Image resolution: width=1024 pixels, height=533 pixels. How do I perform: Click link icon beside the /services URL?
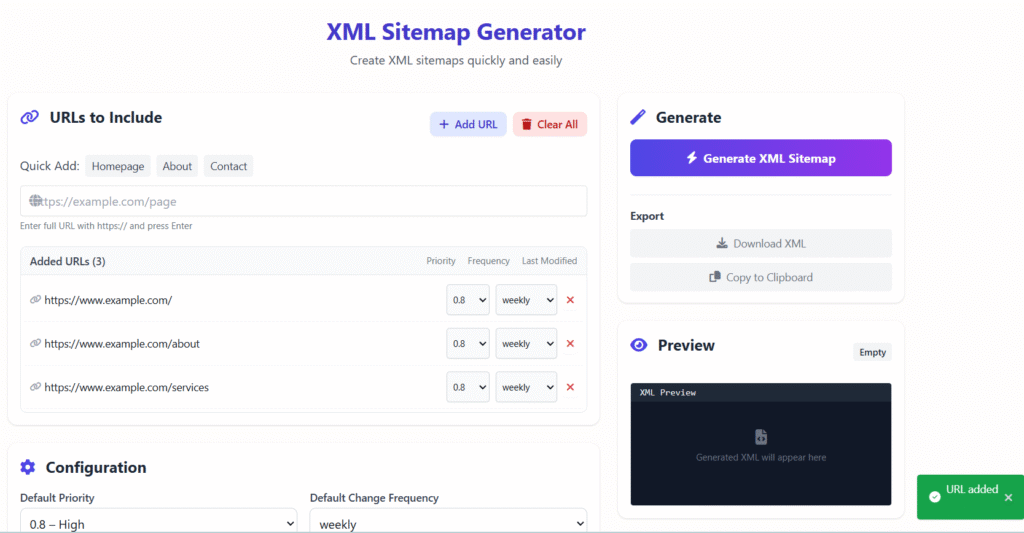point(35,387)
